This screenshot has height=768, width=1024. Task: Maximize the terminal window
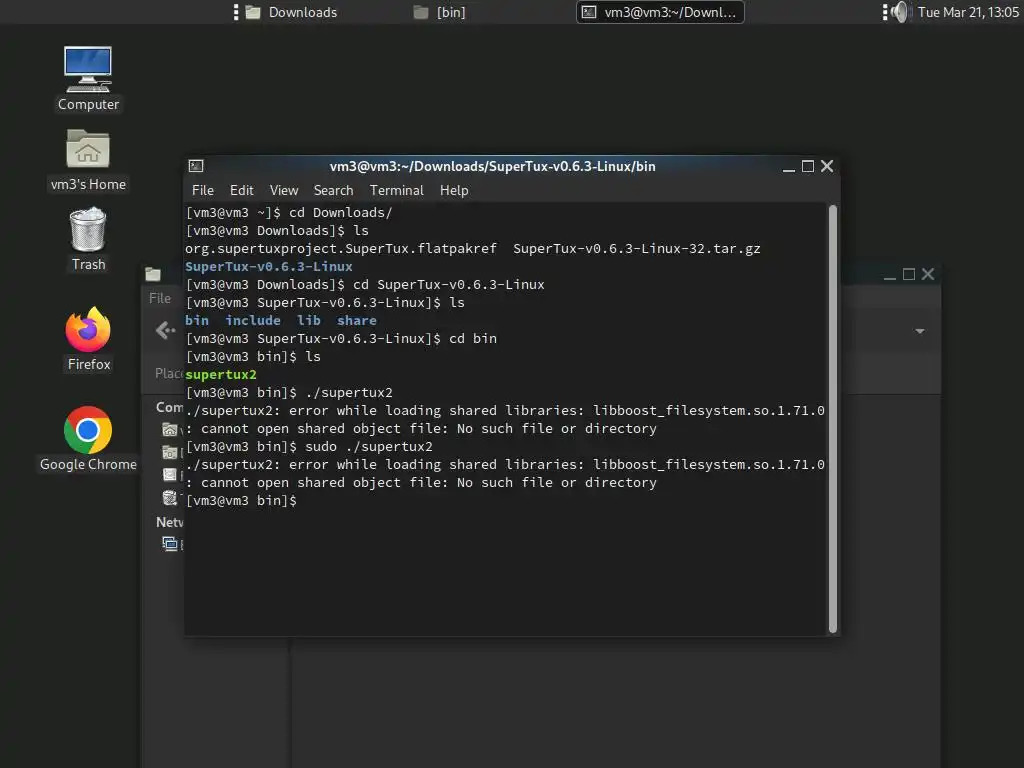(808, 167)
